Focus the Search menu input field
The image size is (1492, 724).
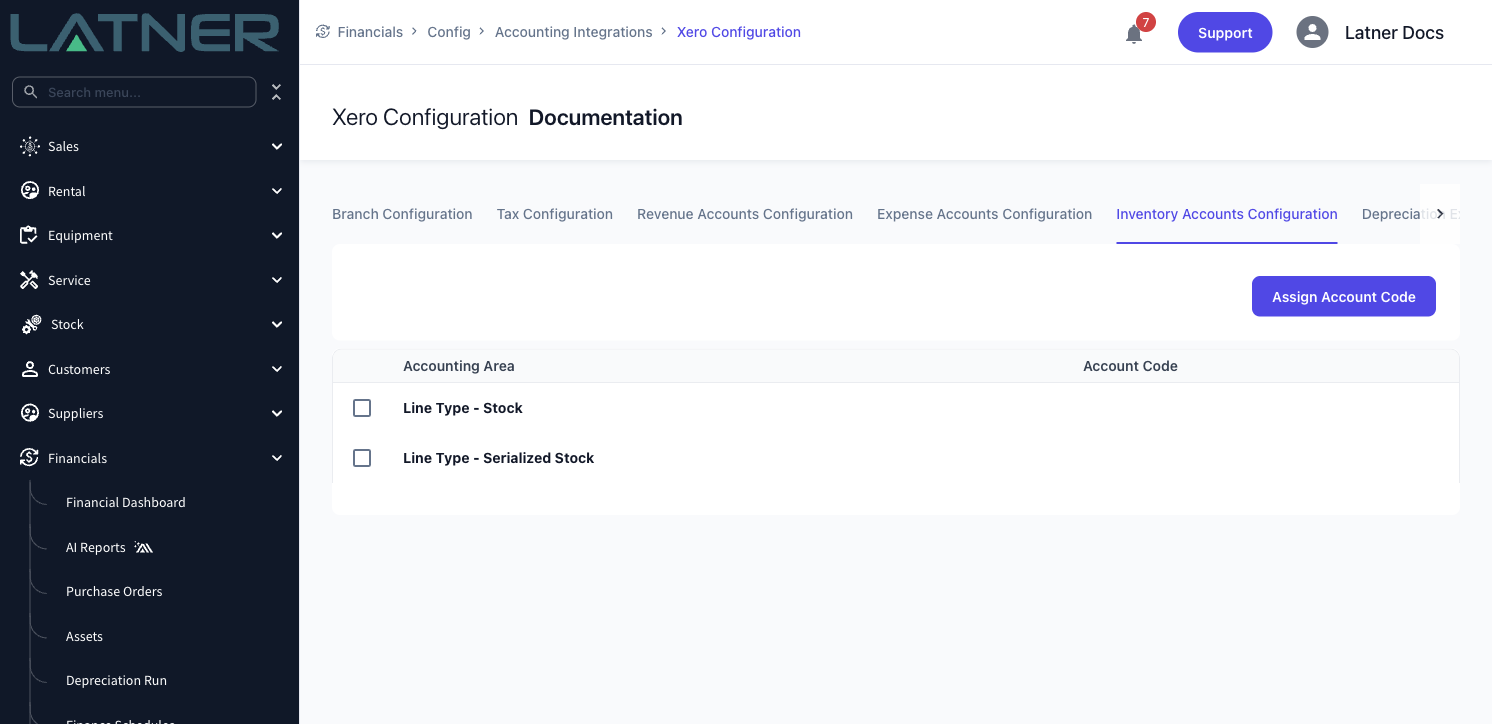[x=134, y=92]
